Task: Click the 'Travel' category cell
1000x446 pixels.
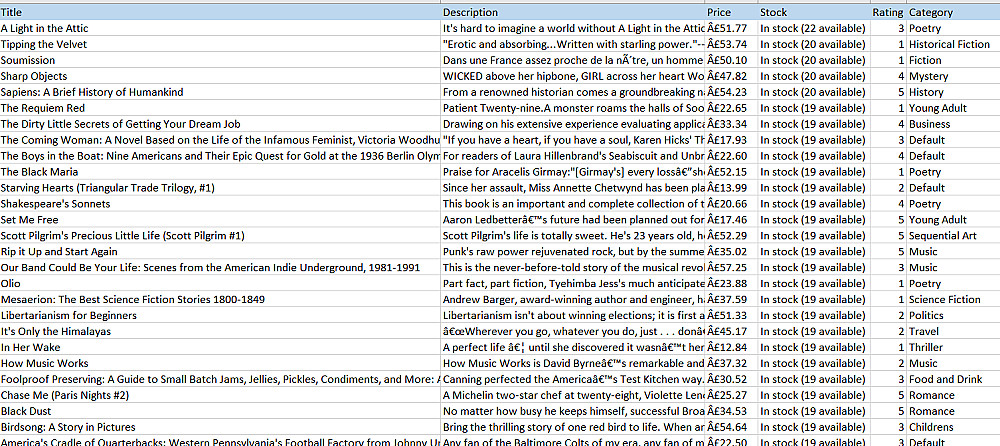Action: [953, 331]
